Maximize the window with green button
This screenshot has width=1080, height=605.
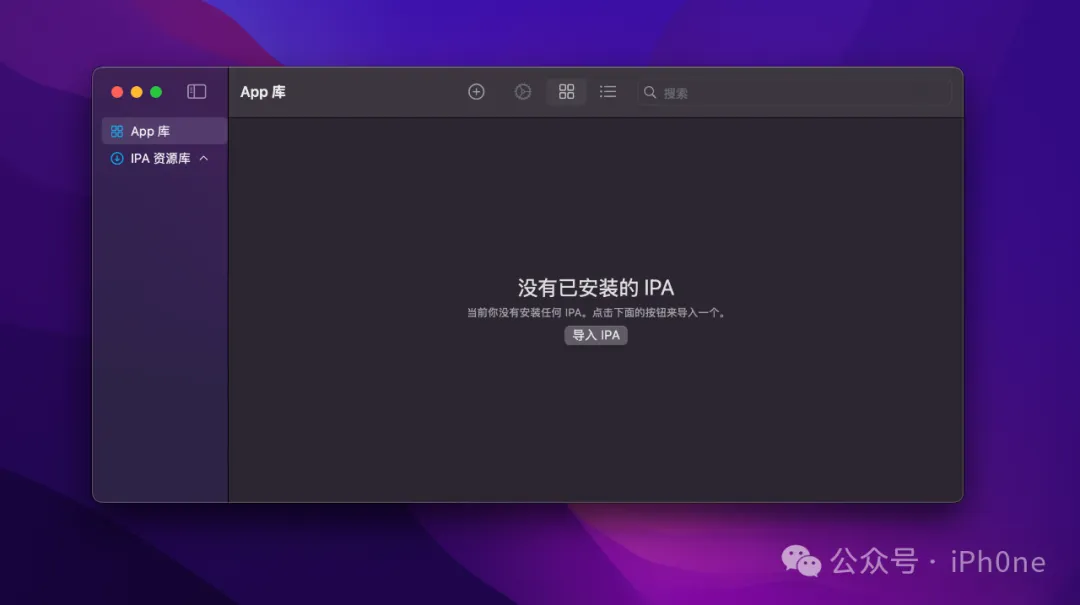click(156, 92)
